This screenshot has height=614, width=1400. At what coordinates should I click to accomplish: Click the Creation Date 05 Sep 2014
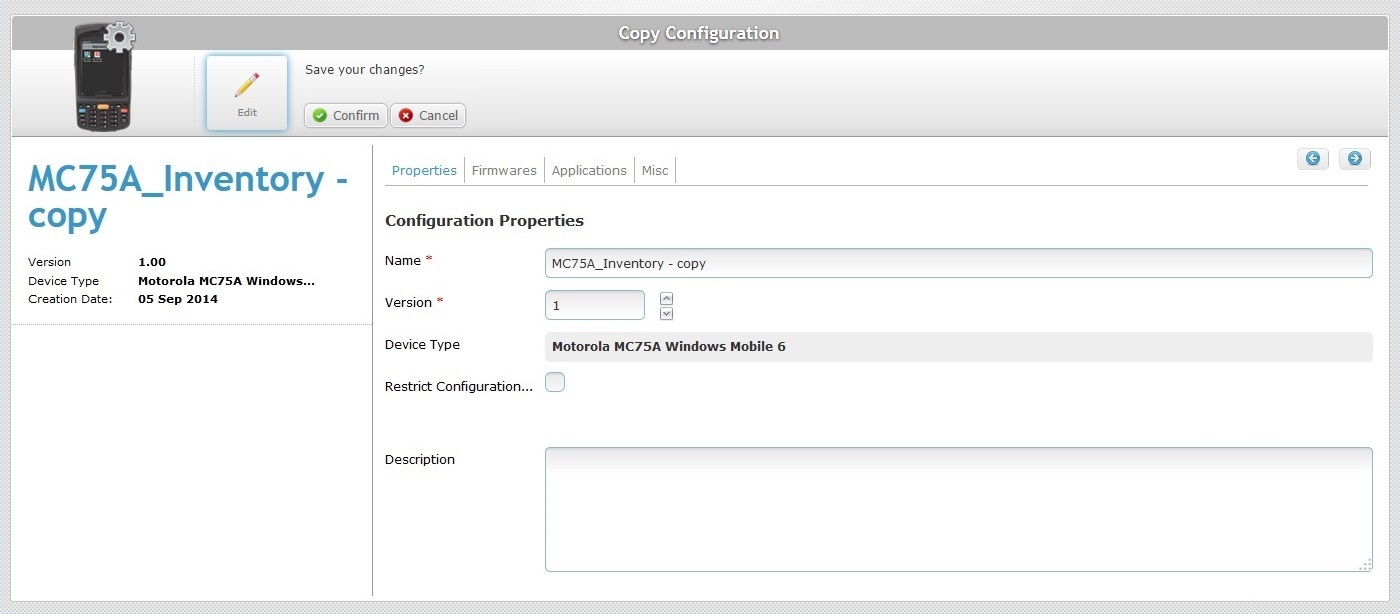tap(178, 299)
